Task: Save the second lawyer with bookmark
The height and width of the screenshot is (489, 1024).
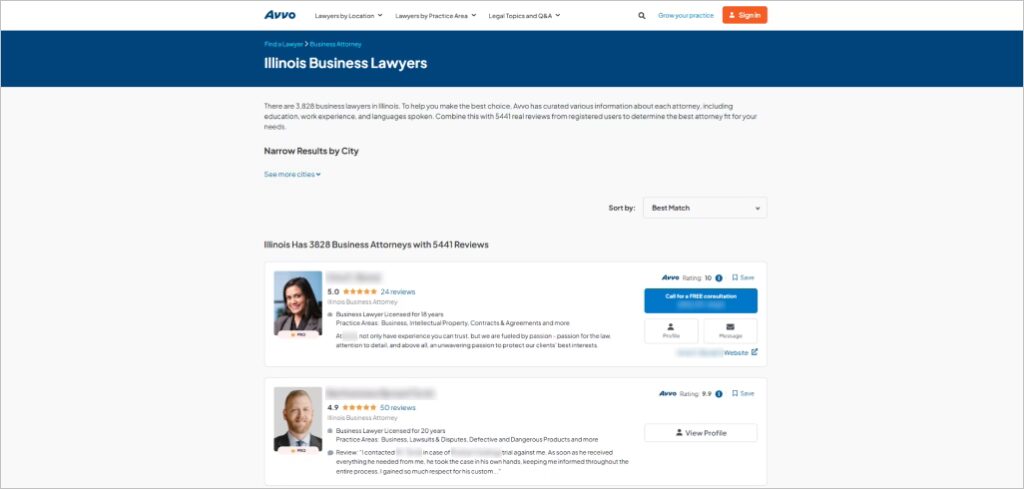Action: pyautogui.click(x=743, y=394)
